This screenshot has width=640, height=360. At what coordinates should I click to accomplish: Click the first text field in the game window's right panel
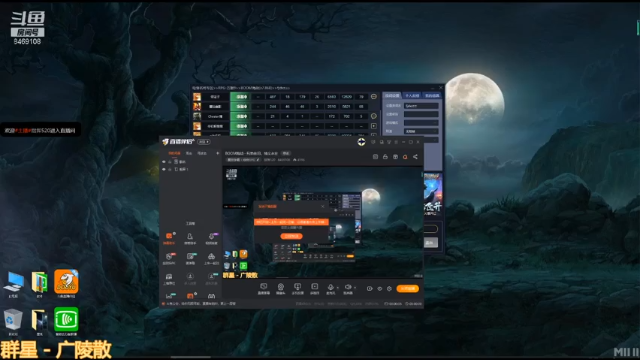click(x=421, y=106)
